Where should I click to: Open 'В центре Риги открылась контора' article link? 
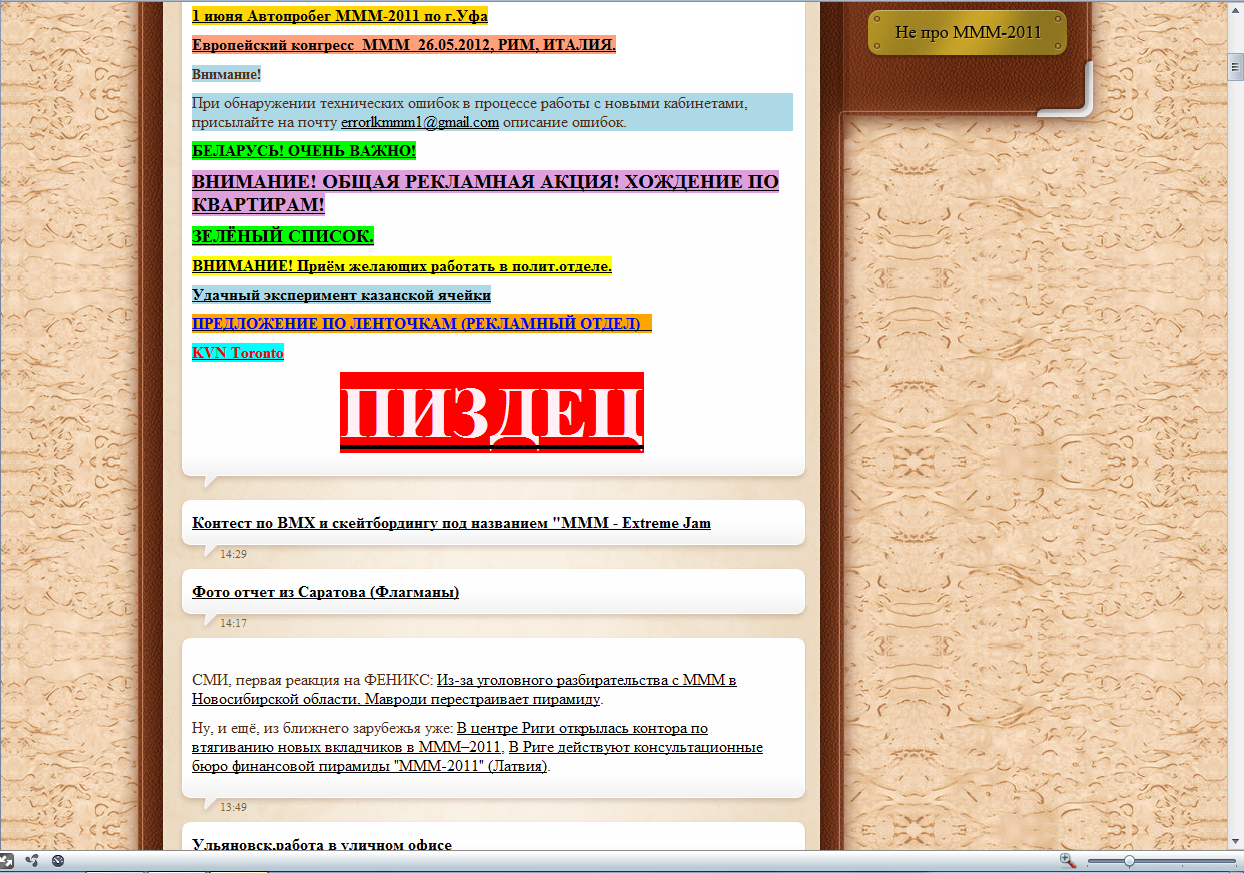tap(449, 738)
